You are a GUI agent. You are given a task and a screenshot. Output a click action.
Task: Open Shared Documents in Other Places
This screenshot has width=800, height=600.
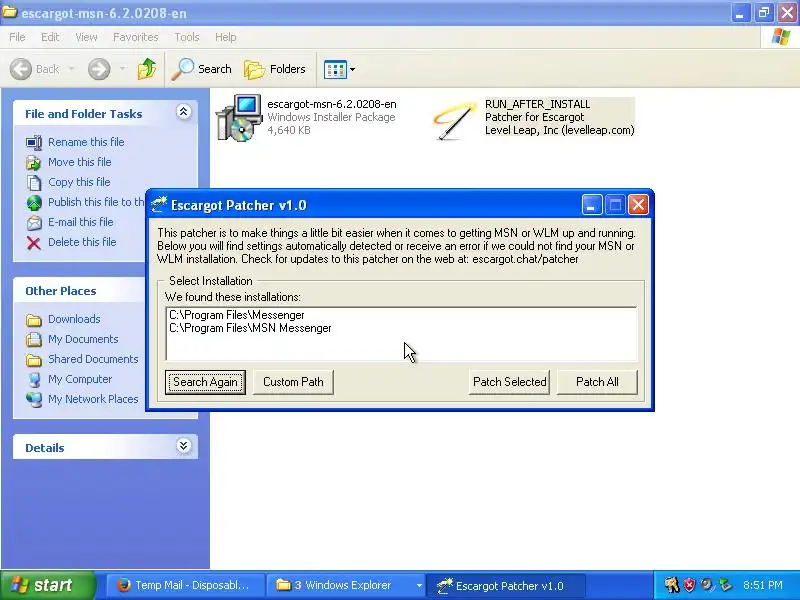(x=93, y=359)
